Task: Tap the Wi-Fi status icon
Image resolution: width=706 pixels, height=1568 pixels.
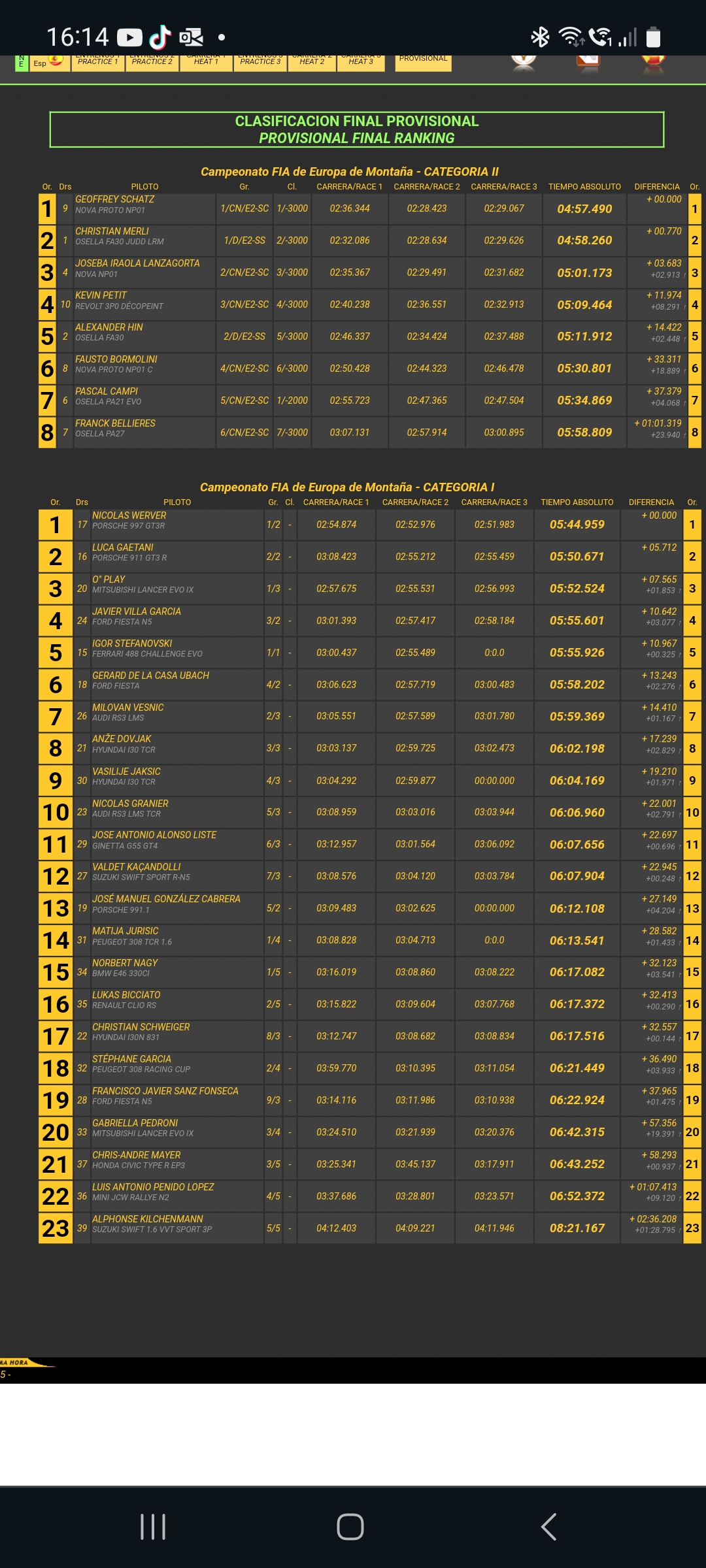Action: point(571,37)
